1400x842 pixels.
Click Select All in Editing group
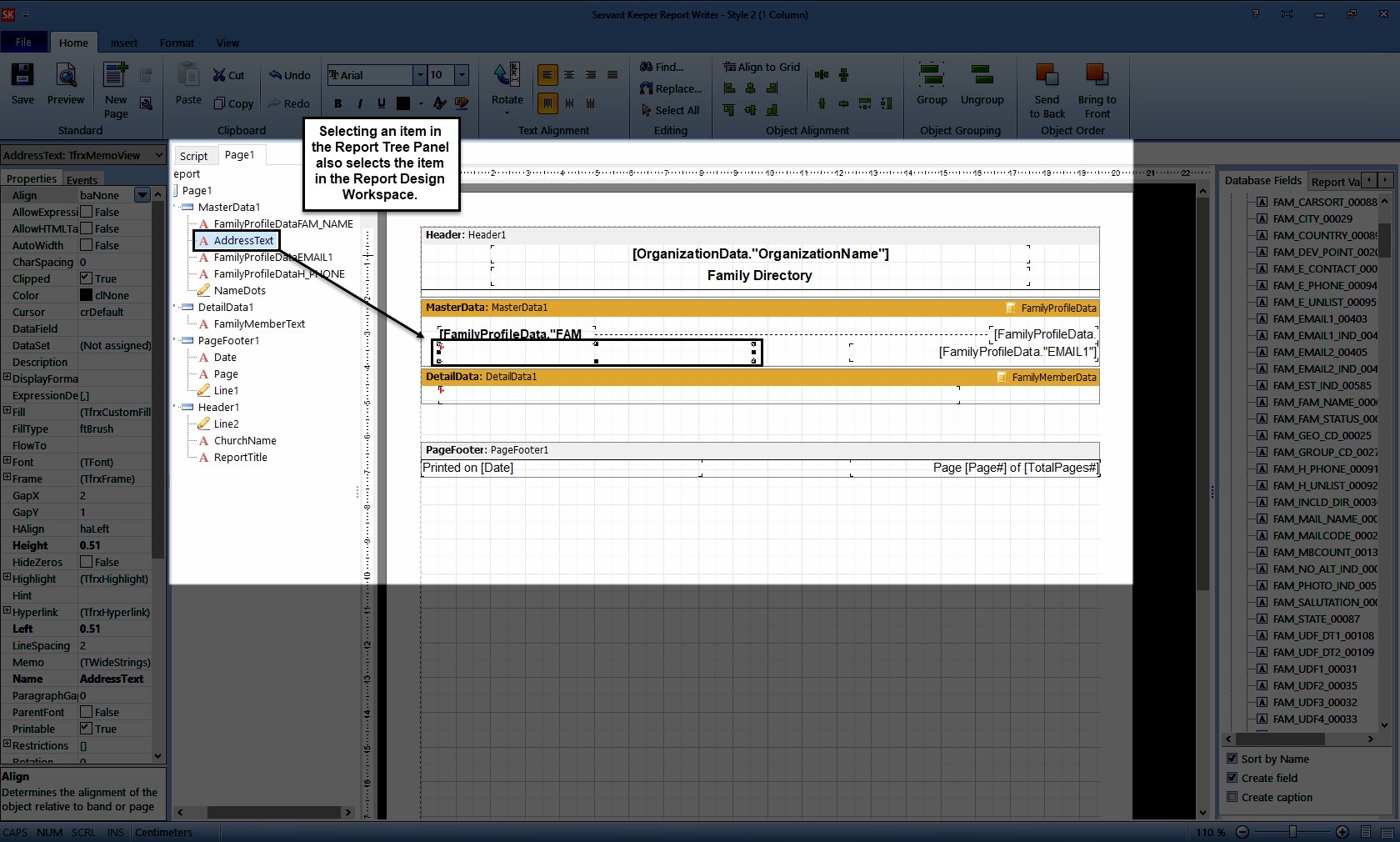tap(670, 110)
